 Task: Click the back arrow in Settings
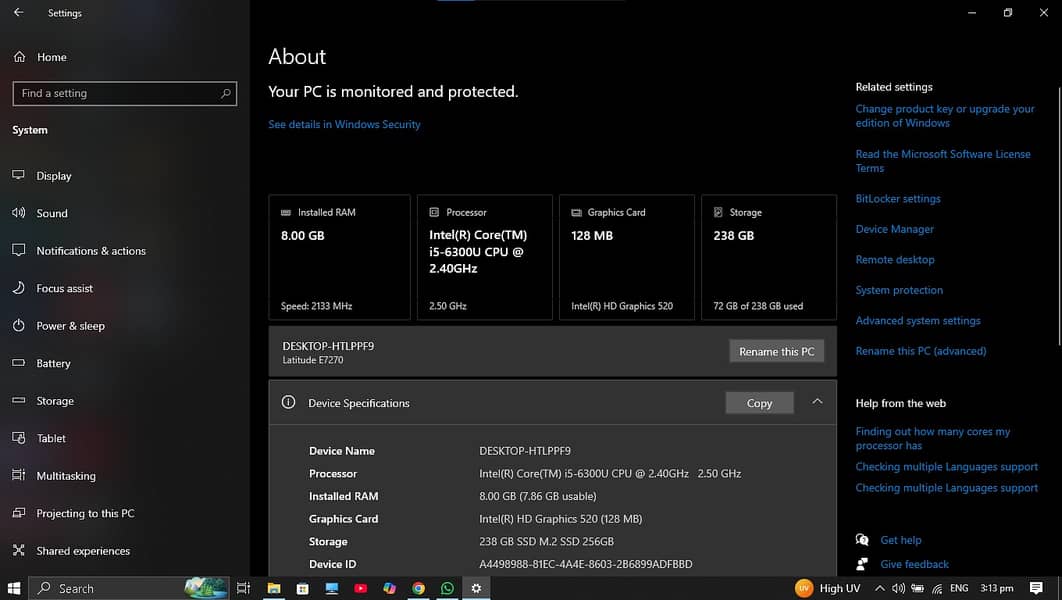pyautogui.click(x=18, y=13)
